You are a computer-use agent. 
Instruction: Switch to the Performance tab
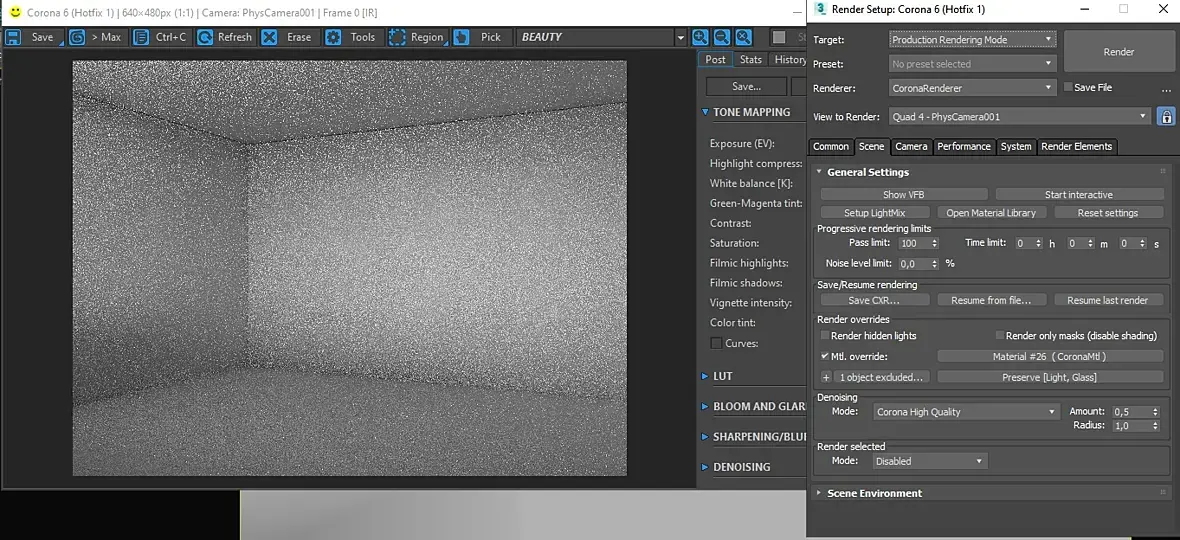964,147
